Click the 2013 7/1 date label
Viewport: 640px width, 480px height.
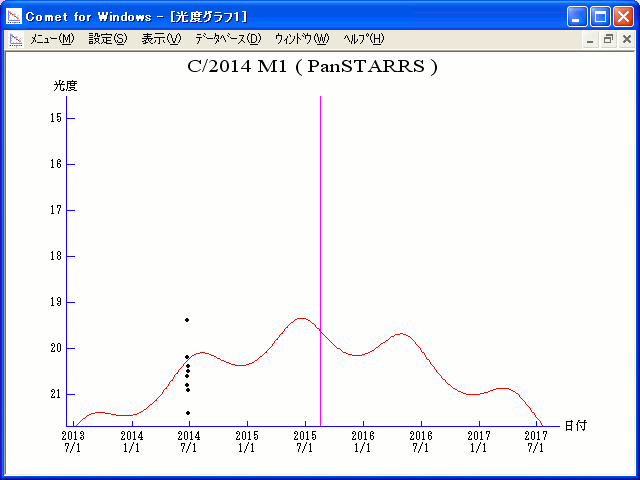[73, 442]
